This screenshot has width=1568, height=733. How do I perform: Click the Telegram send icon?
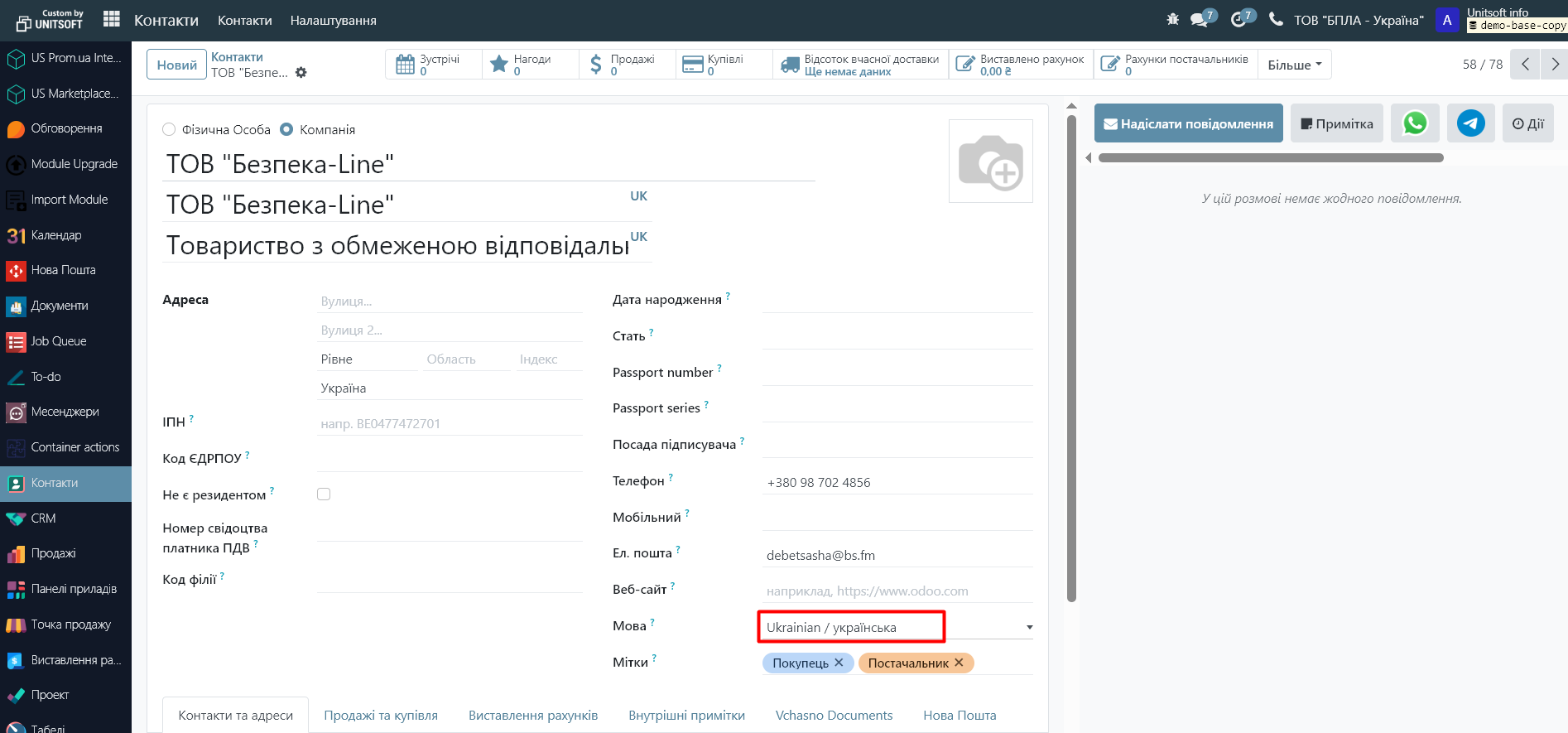1470,123
